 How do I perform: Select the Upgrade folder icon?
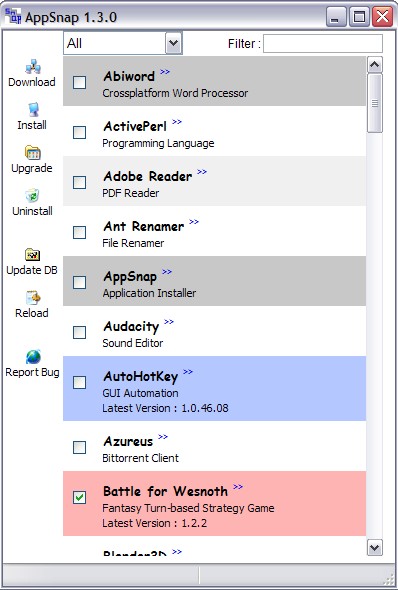click(x=33, y=152)
